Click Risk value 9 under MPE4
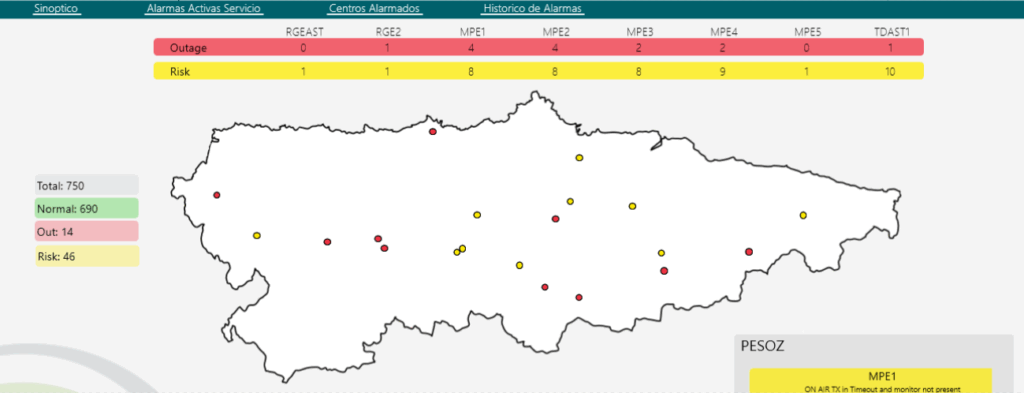Image resolution: width=1024 pixels, height=393 pixels. [723, 72]
